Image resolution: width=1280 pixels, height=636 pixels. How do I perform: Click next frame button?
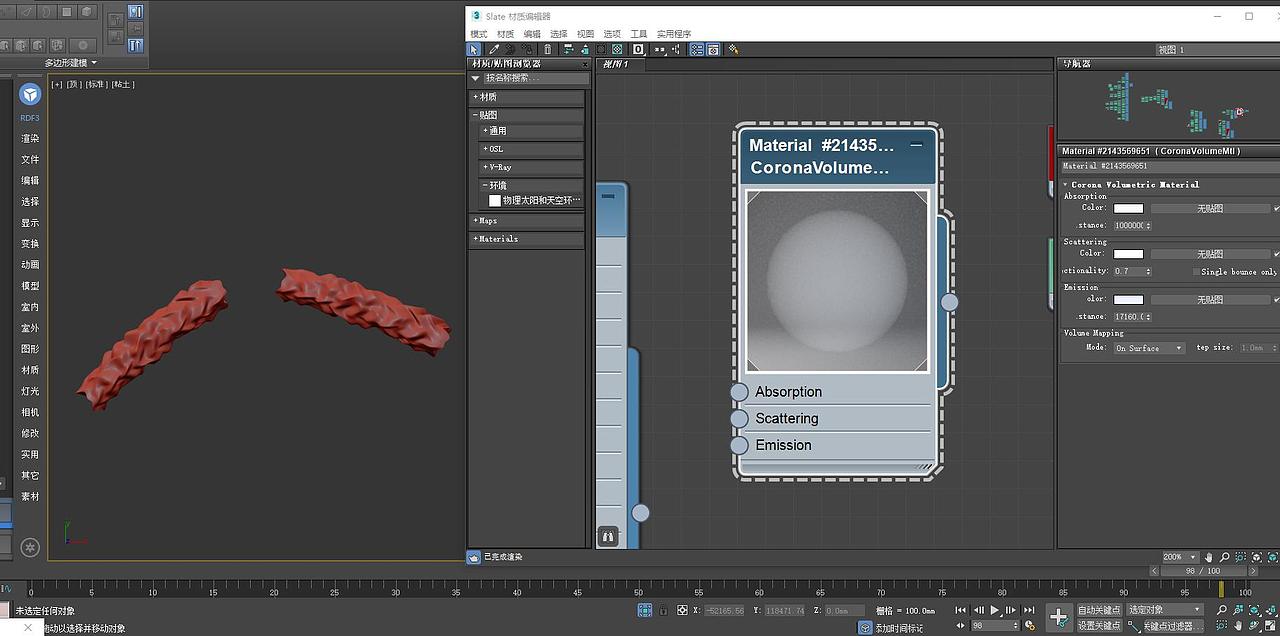[1011, 610]
